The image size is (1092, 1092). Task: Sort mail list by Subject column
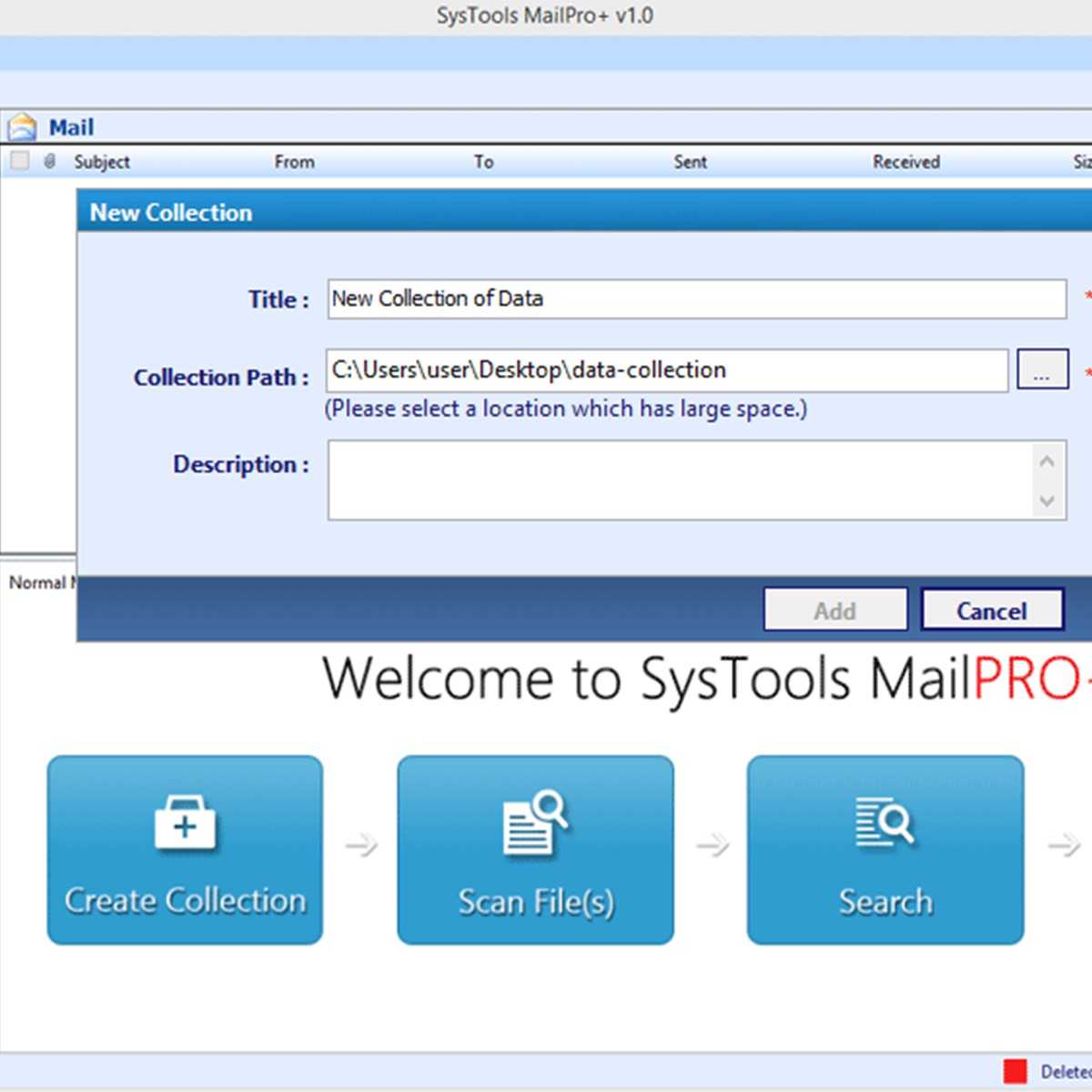[x=102, y=162]
